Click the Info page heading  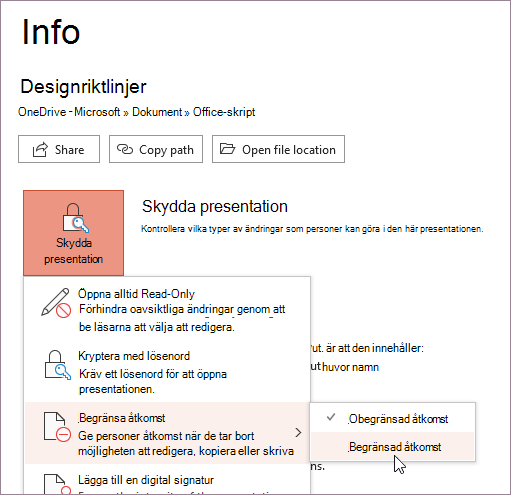pos(51,32)
